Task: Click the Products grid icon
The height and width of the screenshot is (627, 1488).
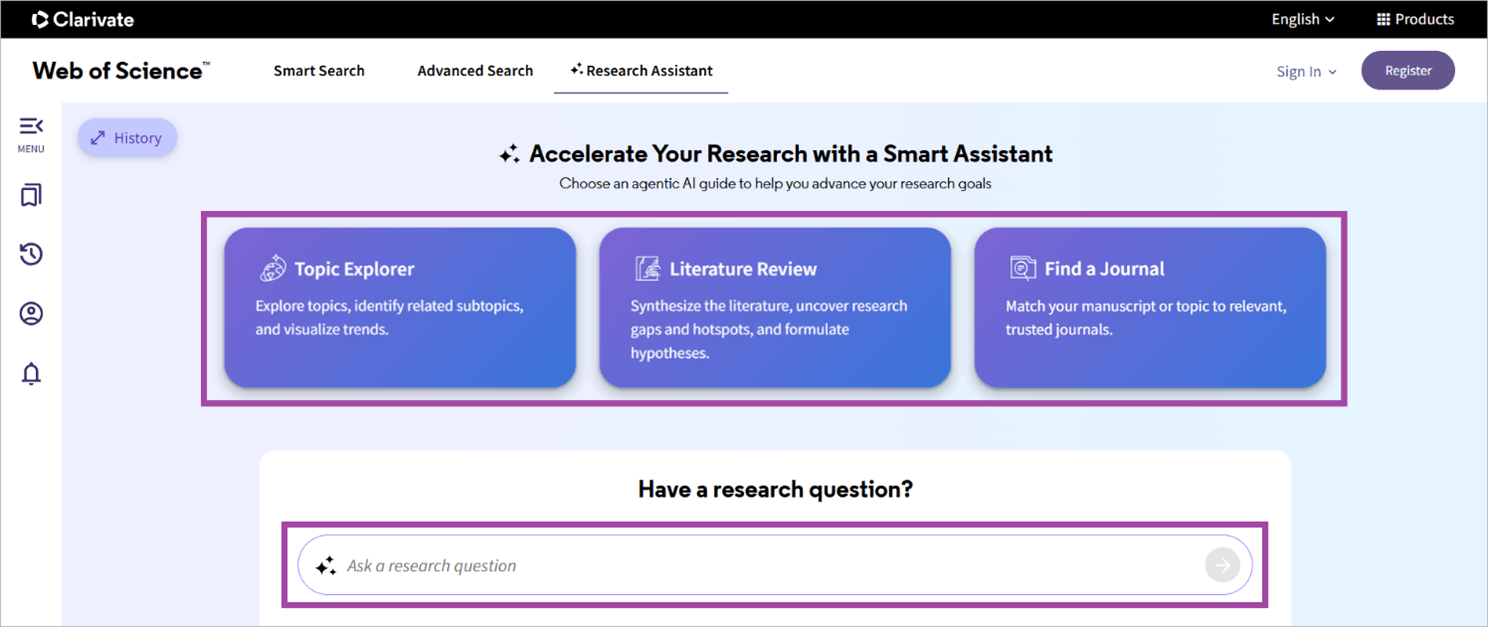Action: (1384, 19)
